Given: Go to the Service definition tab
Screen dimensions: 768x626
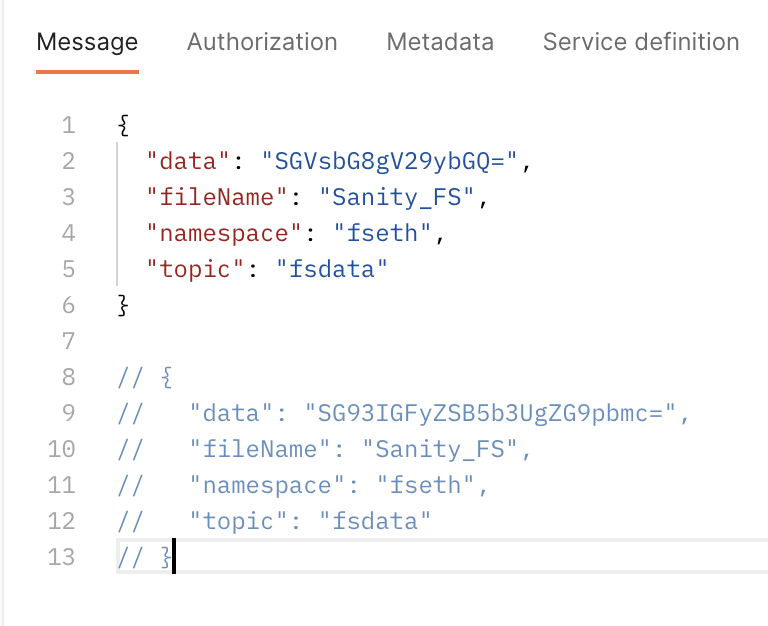Looking at the screenshot, I should pyautogui.click(x=641, y=43).
